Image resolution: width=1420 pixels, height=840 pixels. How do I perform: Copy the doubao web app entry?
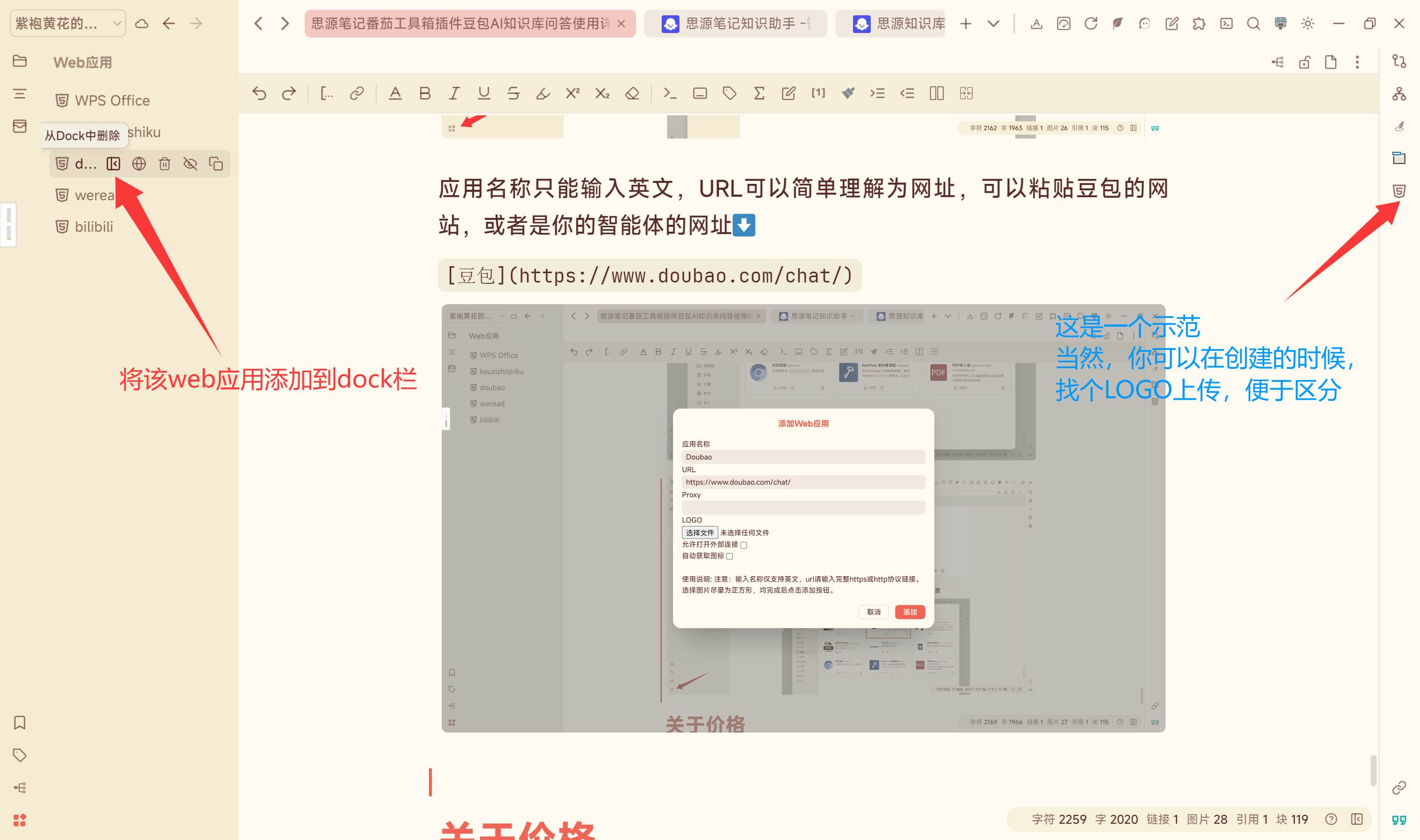215,164
